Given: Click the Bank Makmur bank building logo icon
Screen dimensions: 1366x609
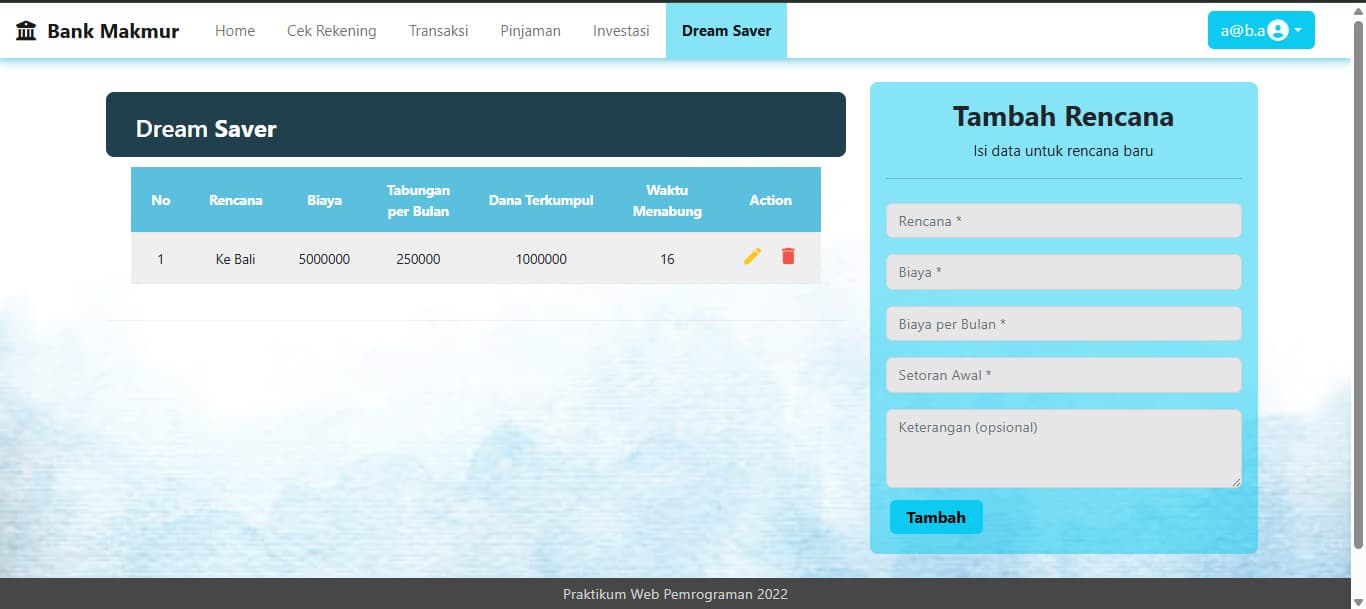Looking at the screenshot, I should pyautogui.click(x=25, y=29).
